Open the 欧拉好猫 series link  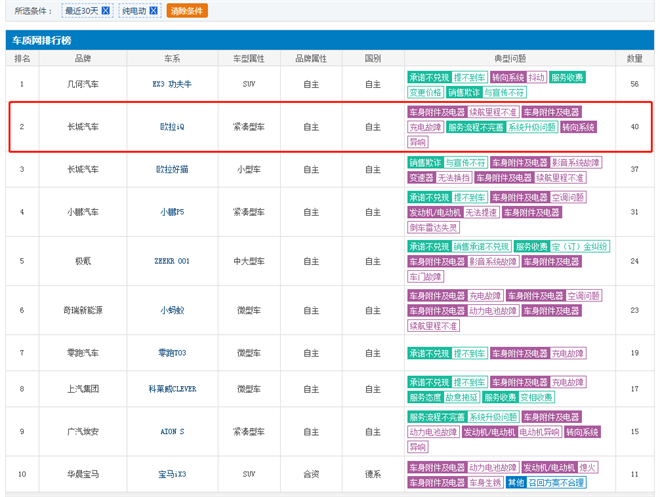pos(172,169)
